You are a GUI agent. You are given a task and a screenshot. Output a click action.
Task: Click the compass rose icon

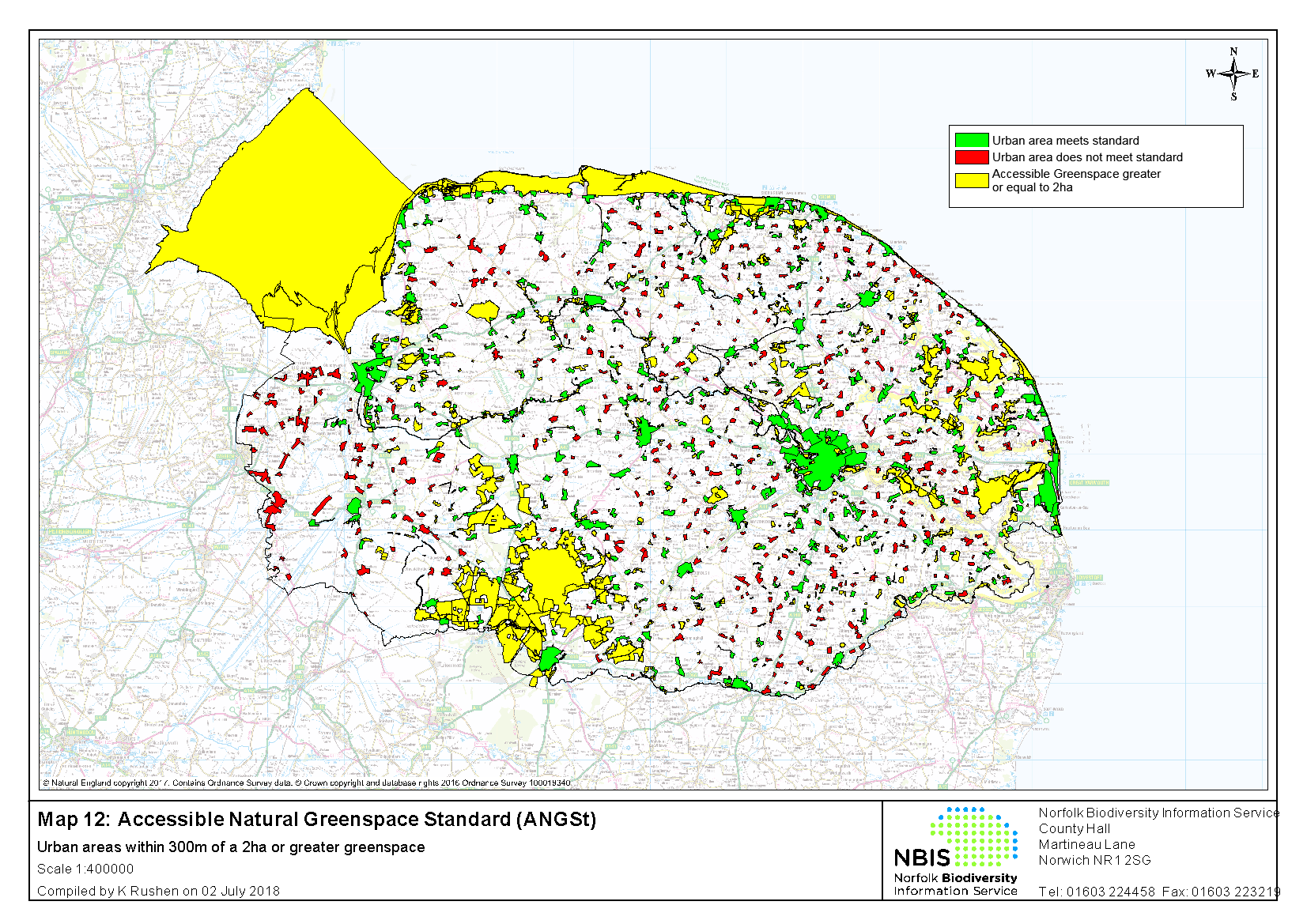tap(1233, 74)
